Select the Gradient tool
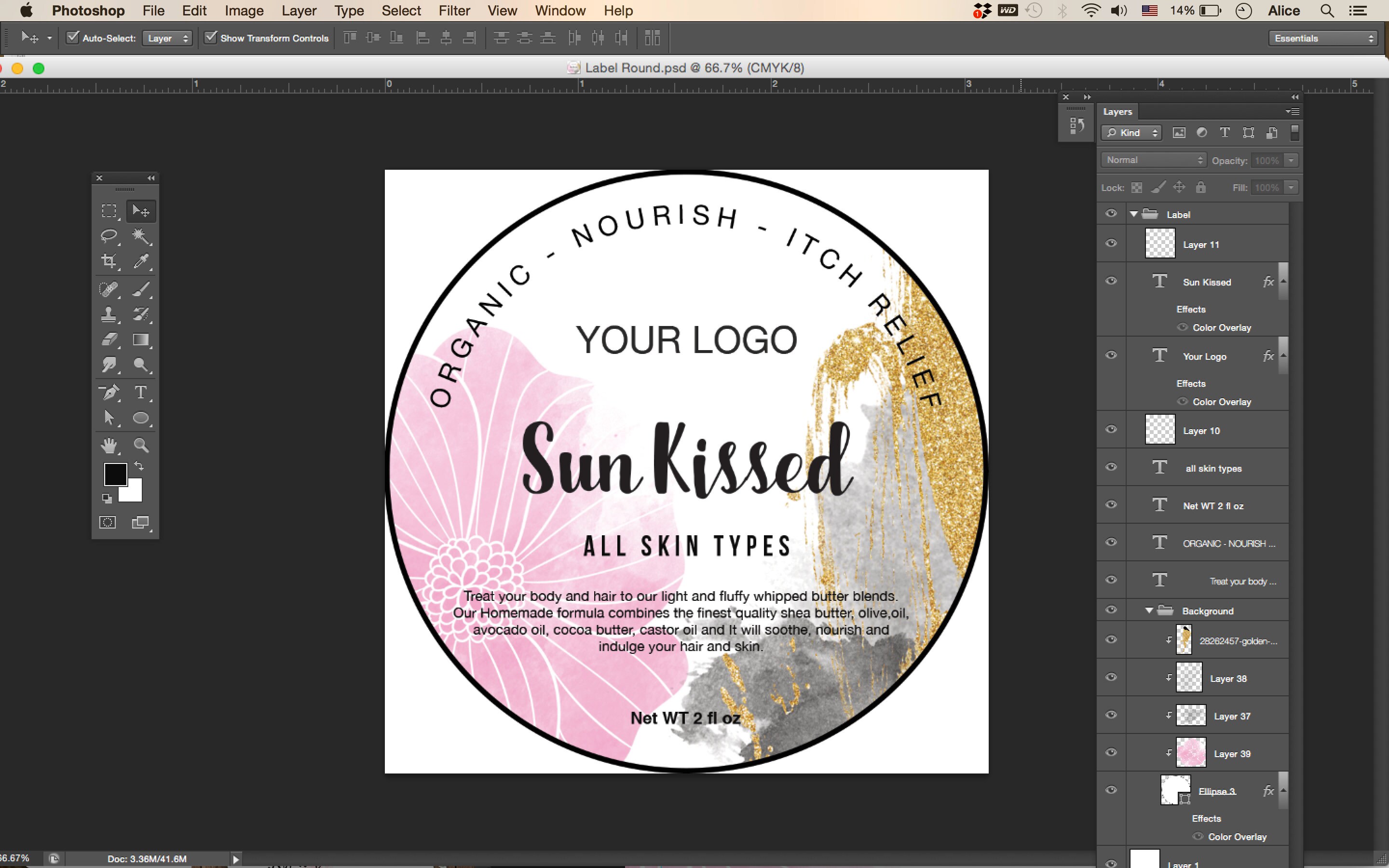This screenshot has width=1389, height=868. click(x=141, y=339)
